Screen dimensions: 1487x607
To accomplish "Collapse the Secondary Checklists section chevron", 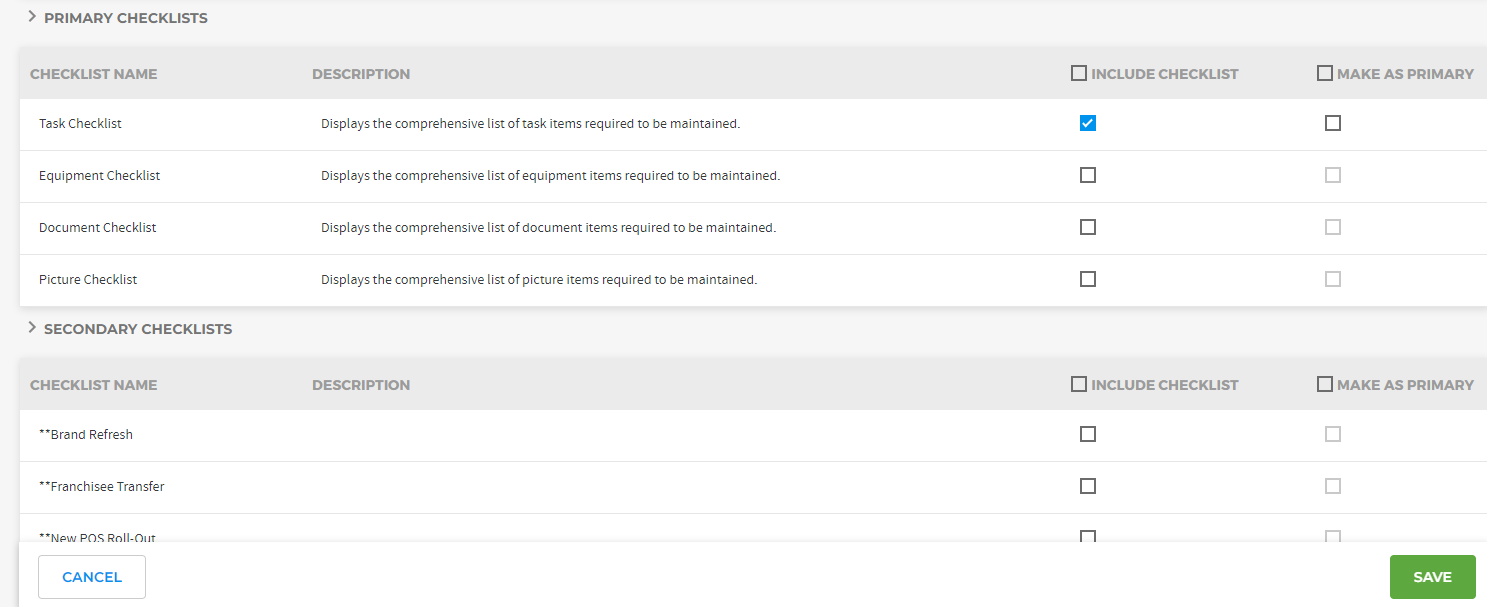I will point(32,328).
